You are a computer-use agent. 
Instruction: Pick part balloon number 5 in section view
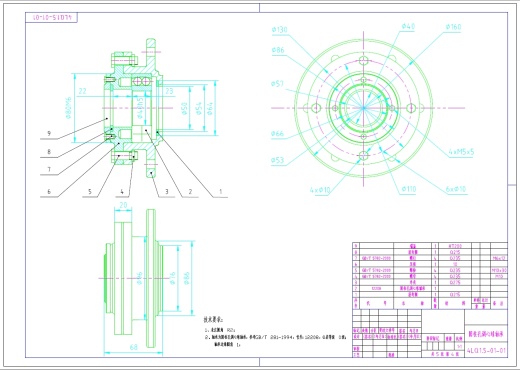90,192
